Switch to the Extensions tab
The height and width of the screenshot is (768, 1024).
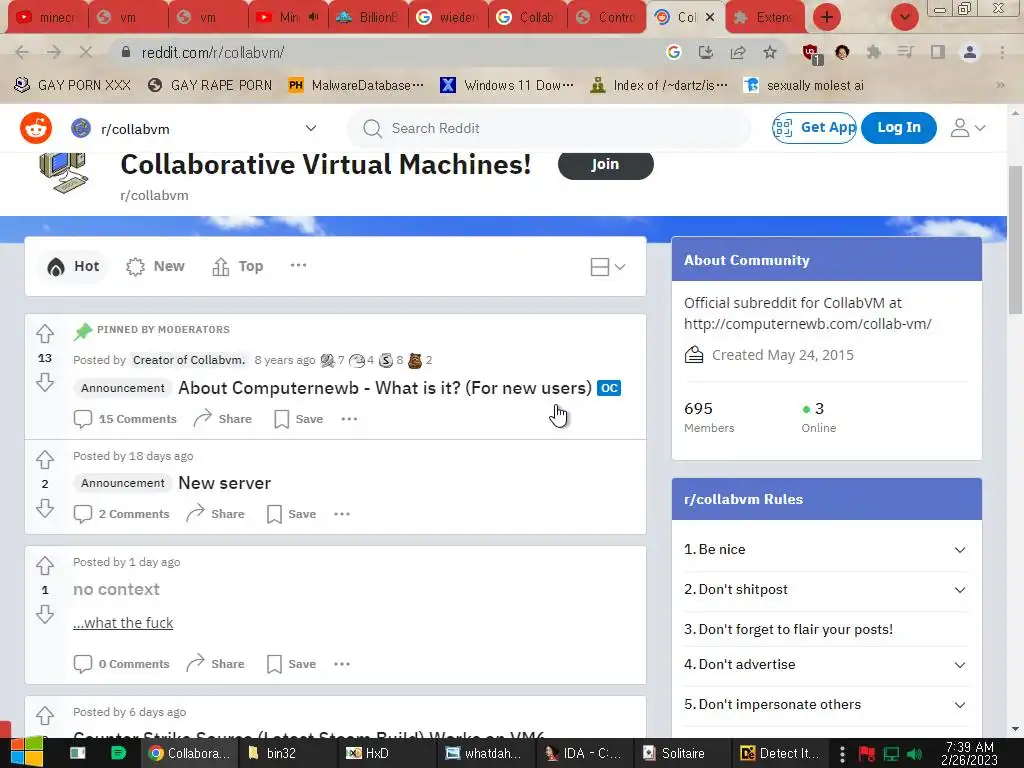pos(763,18)
